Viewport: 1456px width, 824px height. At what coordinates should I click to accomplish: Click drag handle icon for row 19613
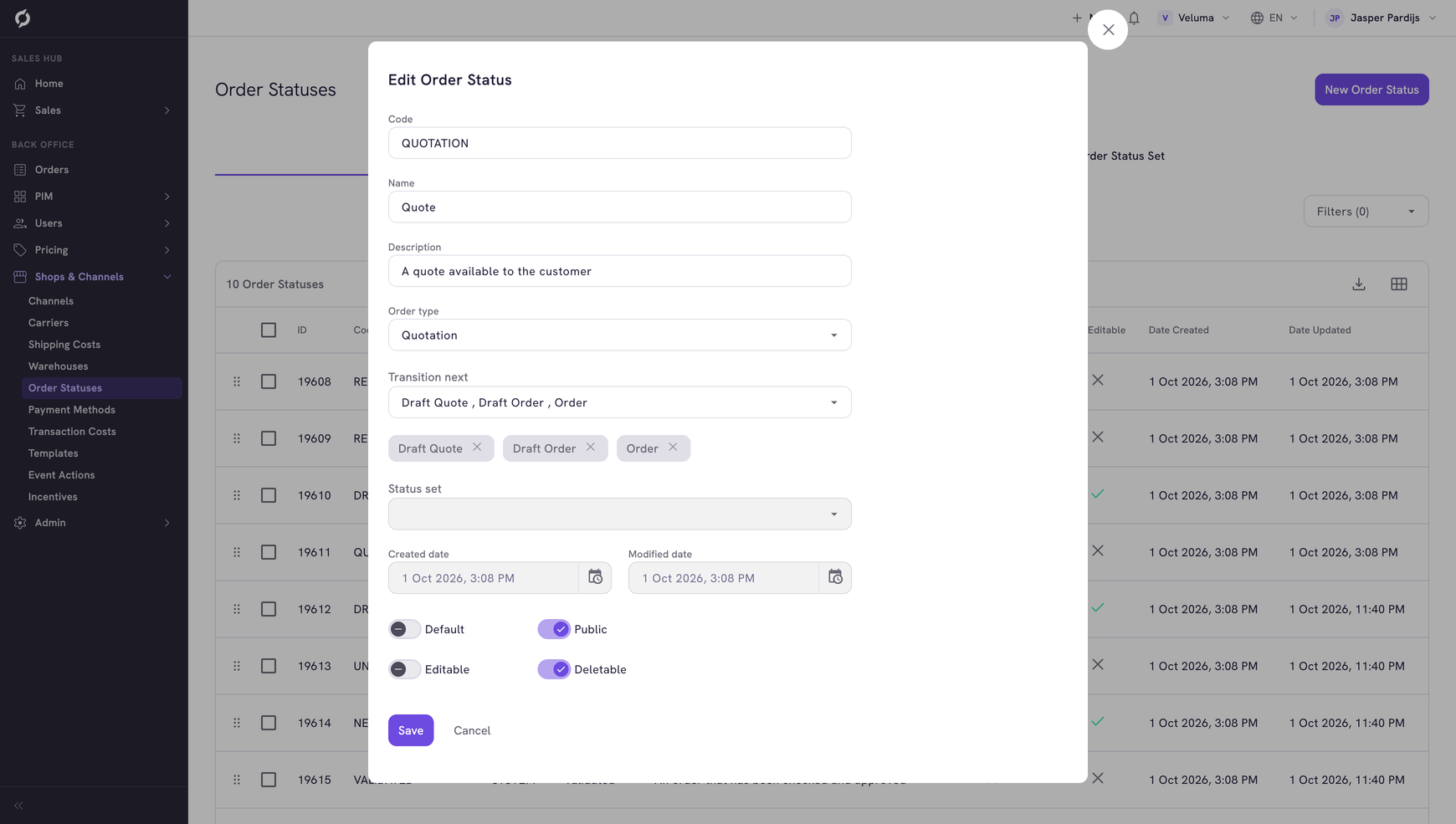237,666
